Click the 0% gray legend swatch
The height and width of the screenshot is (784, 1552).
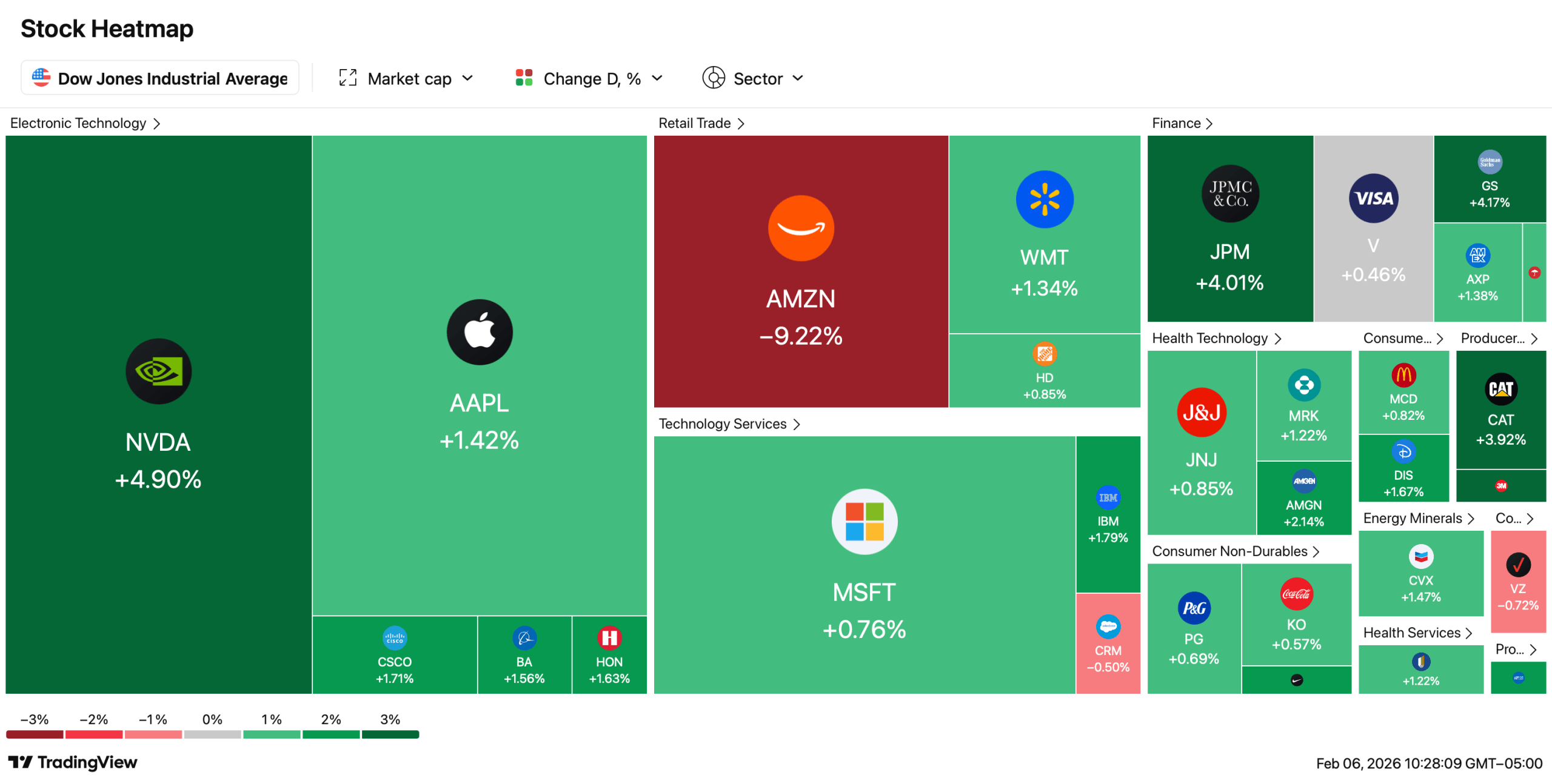click(x=212, y=734)
